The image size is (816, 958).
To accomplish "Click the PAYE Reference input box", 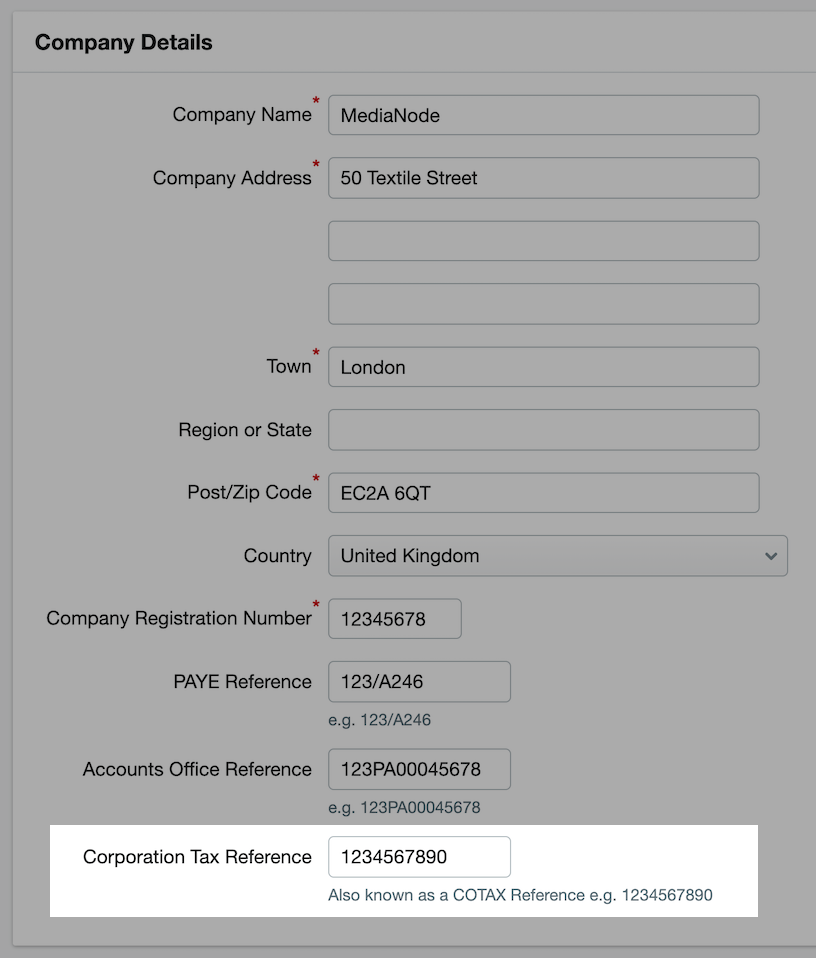I will tap(420, 681).
